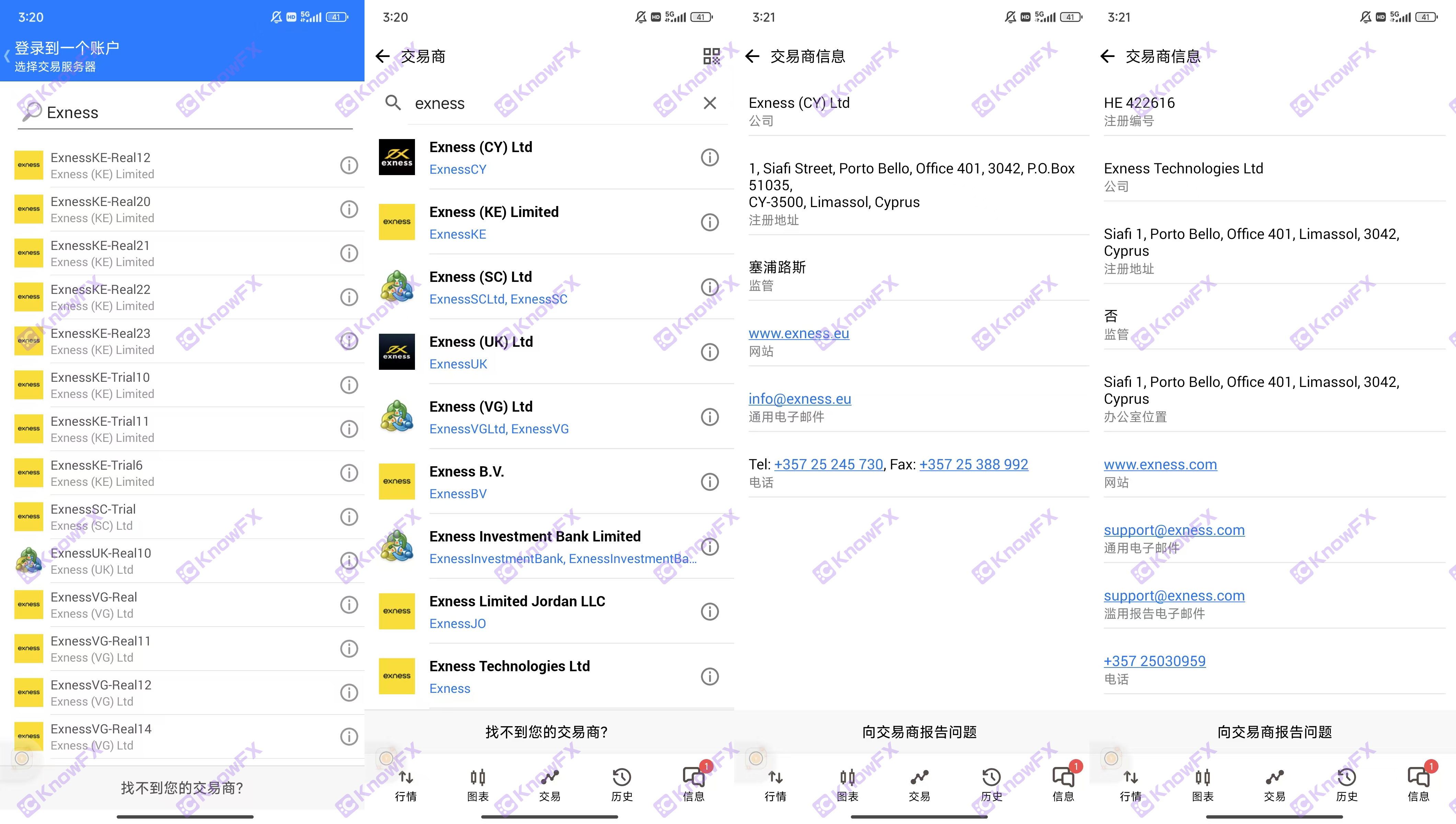The width and height of the screenshot is (1456, 824).
Task: Open www.exness.eu website link
Action: 800,332
